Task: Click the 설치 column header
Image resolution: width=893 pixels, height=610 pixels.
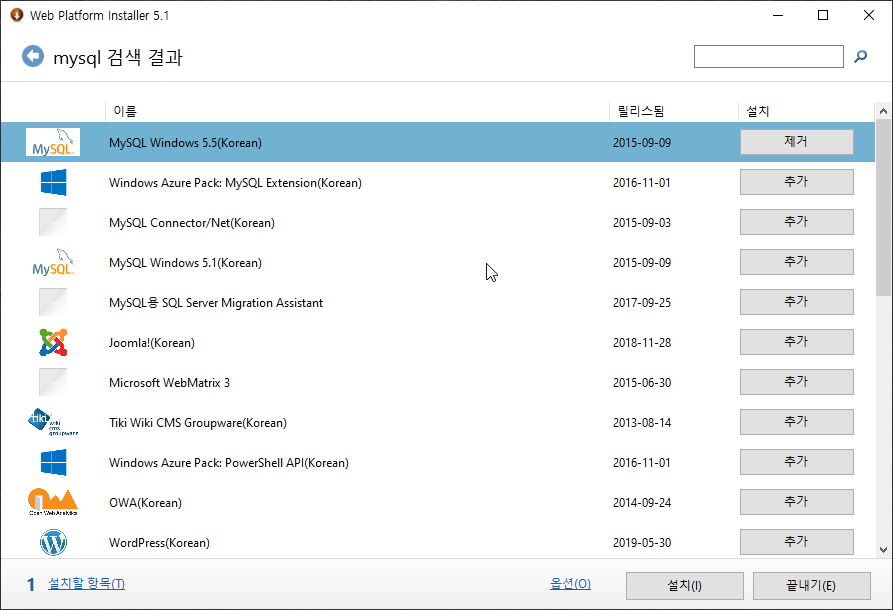Action: point(758,111)
